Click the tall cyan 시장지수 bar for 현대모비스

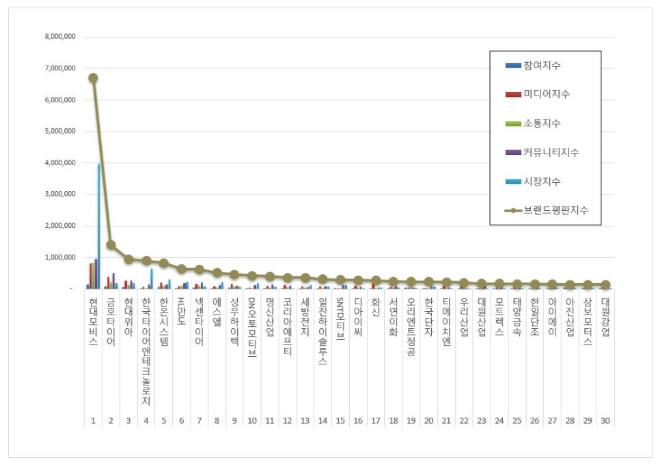(98, 226)
